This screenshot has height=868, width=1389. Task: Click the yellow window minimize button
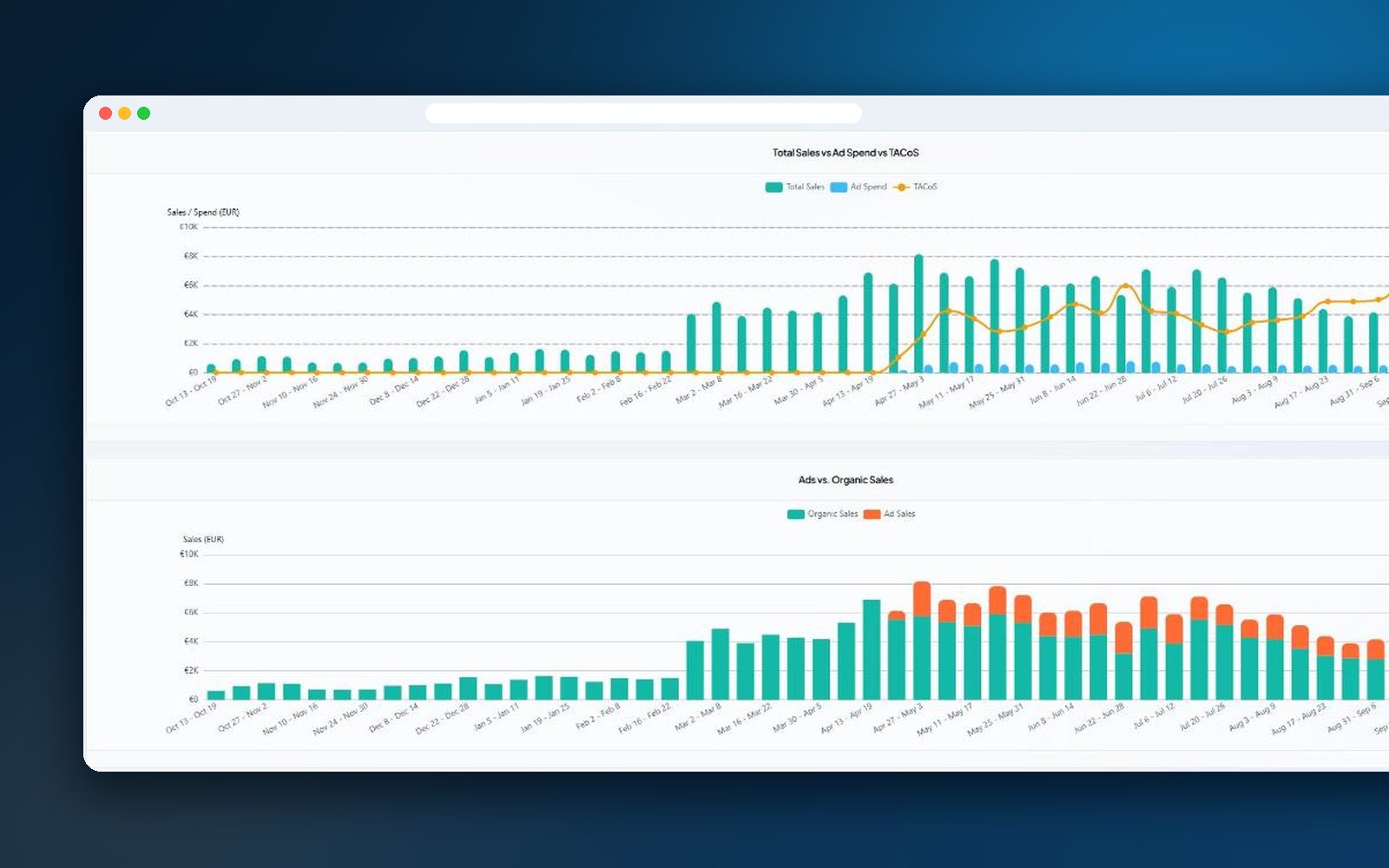pyautogui.click(x=124, y=113)
